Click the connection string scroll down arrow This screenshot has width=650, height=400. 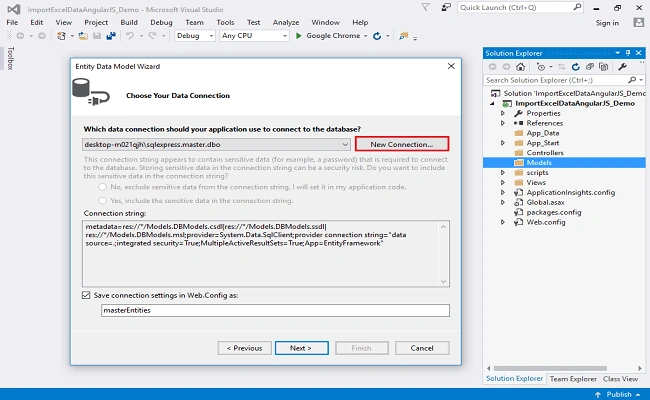[x=443, y=281]
